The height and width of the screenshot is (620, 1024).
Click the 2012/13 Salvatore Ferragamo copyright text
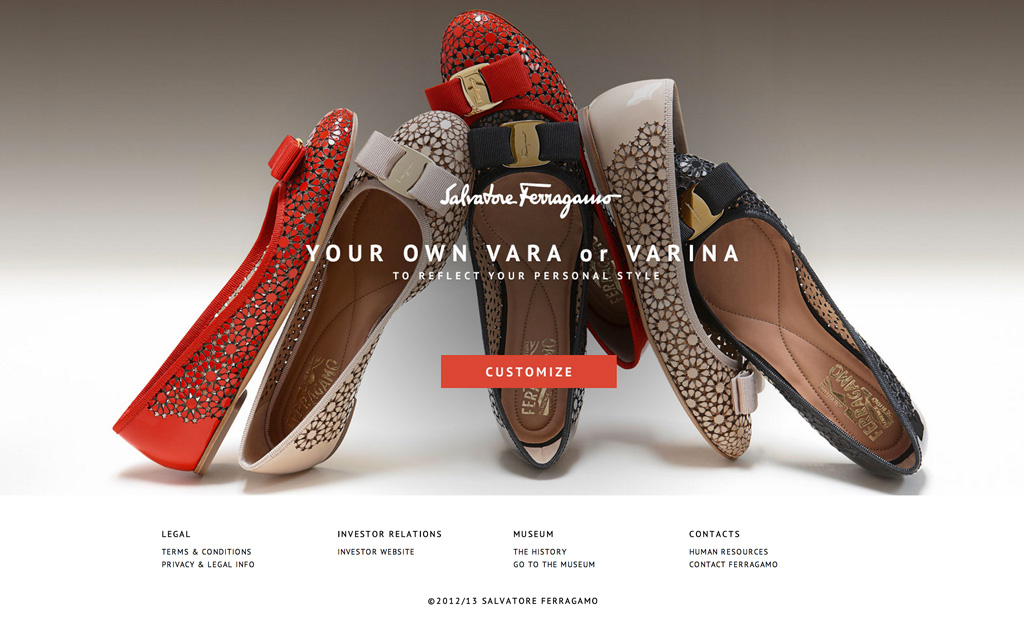click(x=513, y=601)
